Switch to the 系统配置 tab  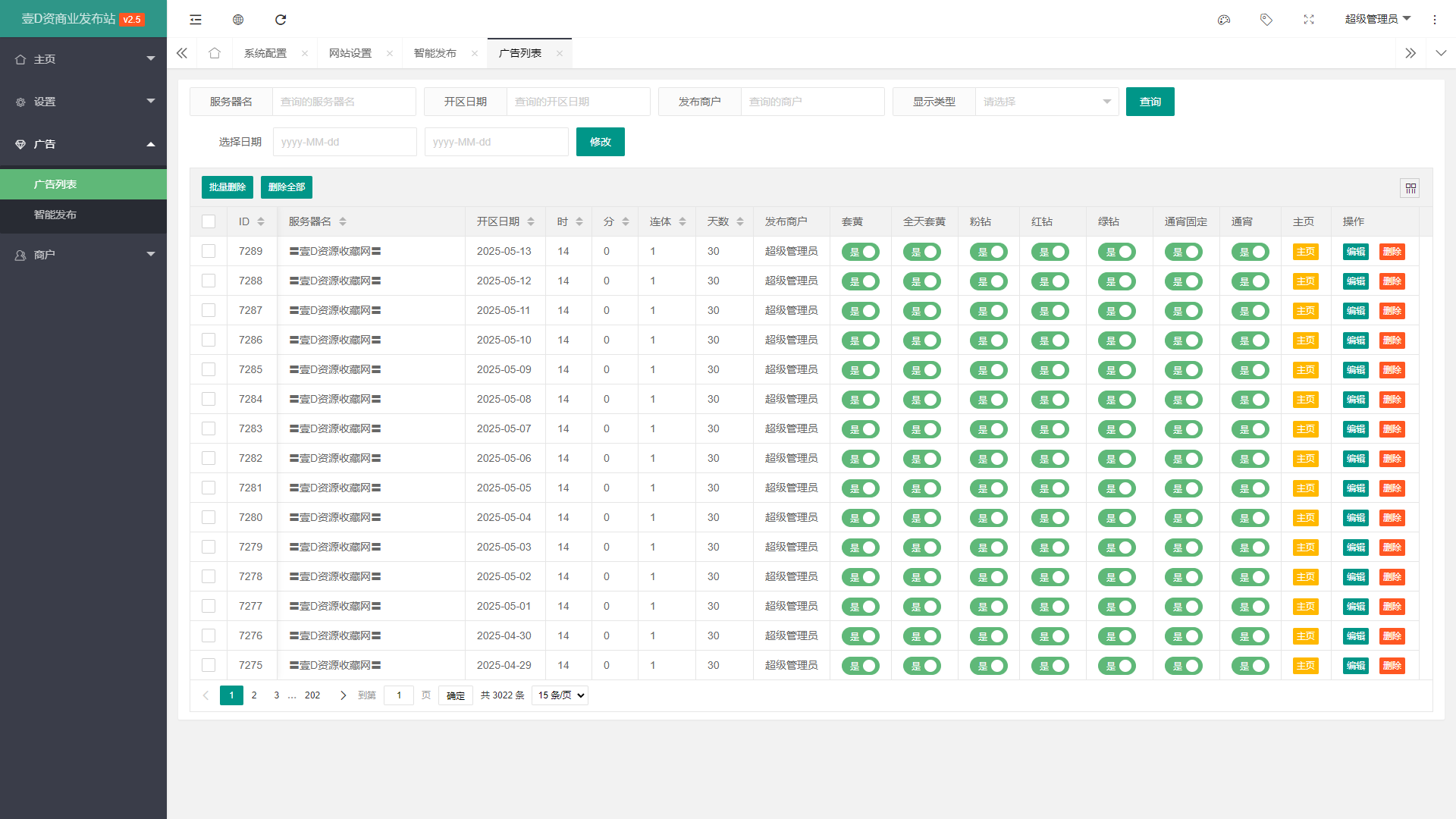pyautogui.click(x=265, y=53)
